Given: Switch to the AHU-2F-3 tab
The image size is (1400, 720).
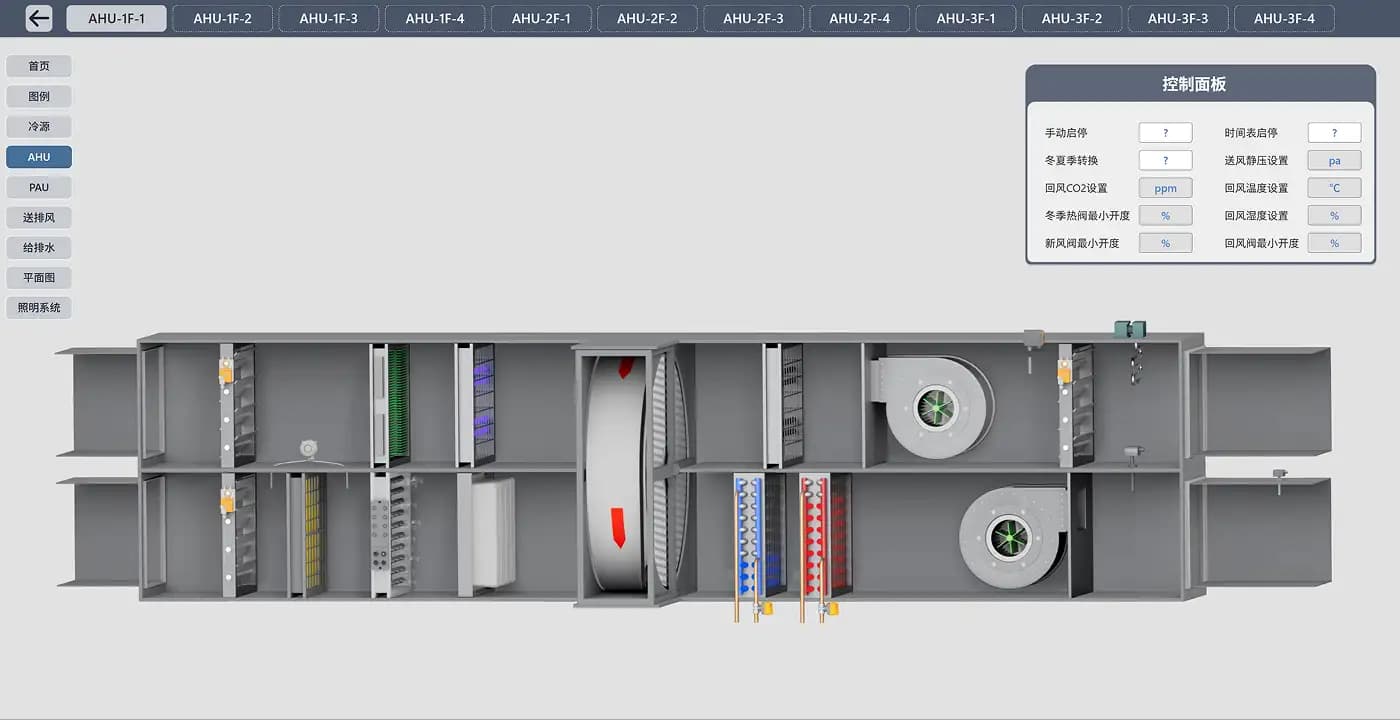Looking at the screenshot, I should [x=754, y=18].
